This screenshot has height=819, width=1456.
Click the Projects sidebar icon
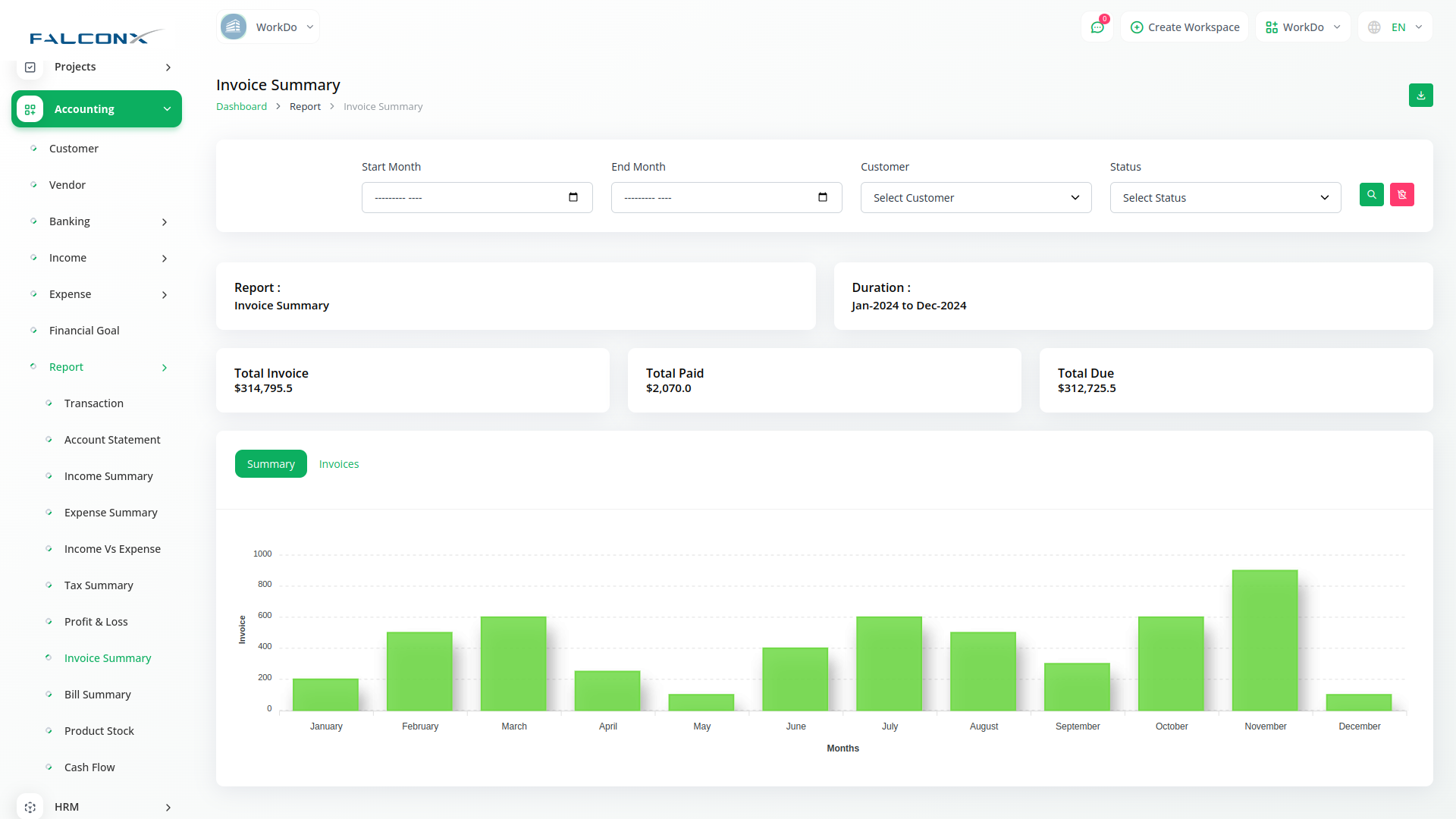pyautogui.click(x=30, y=67)
